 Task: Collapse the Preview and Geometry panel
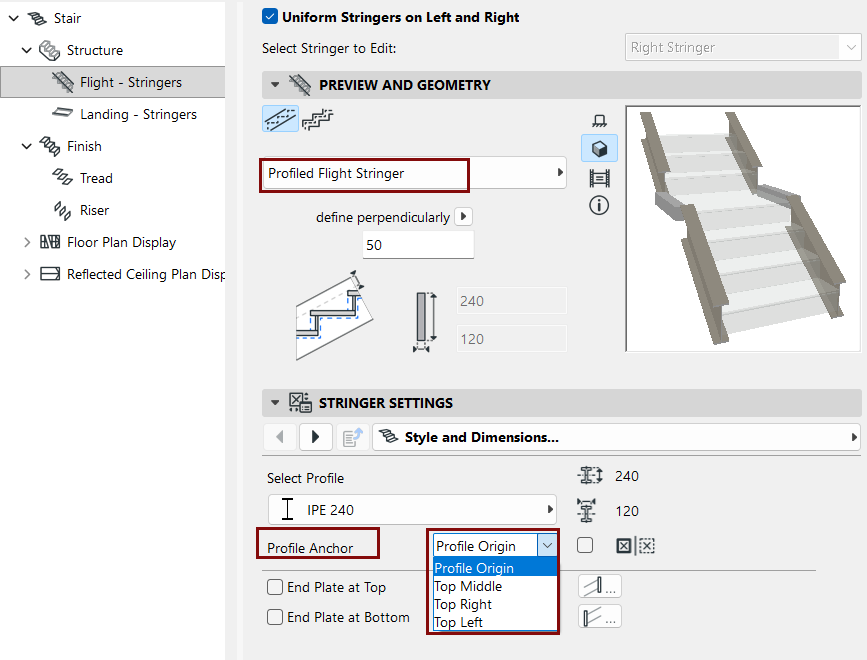(275, 85)
